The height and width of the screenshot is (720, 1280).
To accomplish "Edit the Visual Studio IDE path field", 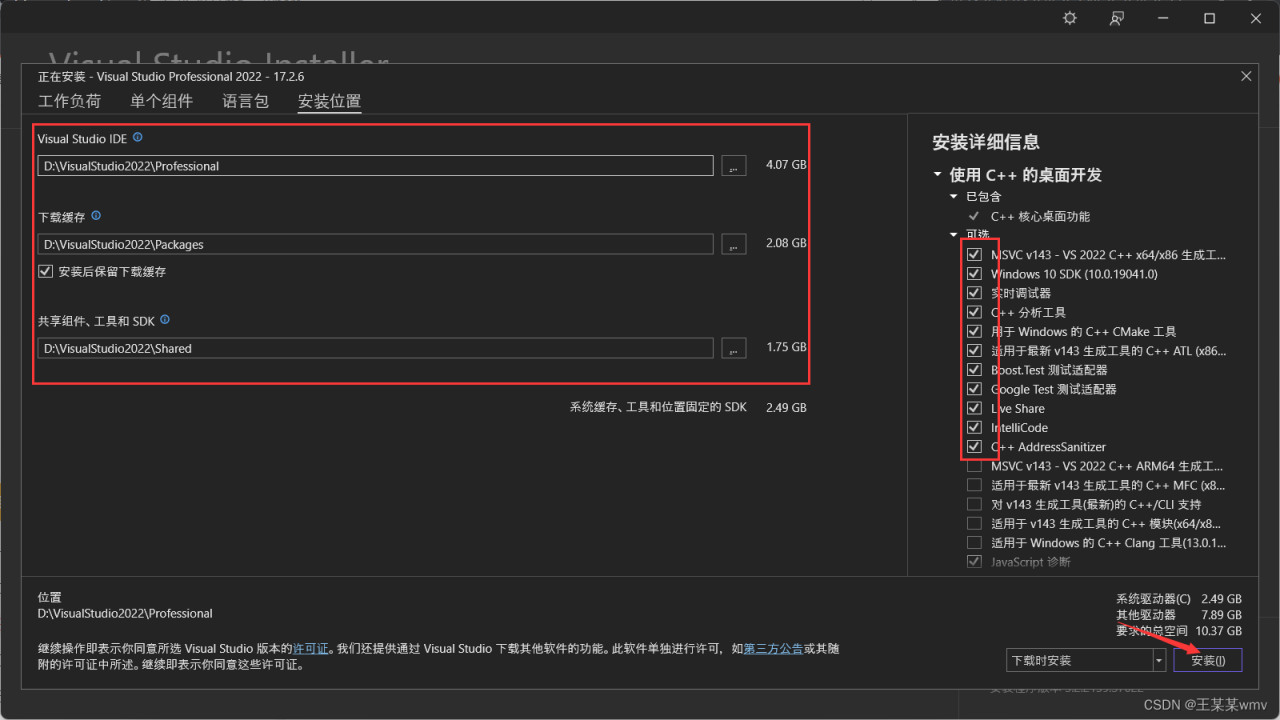I will point(376,166).
